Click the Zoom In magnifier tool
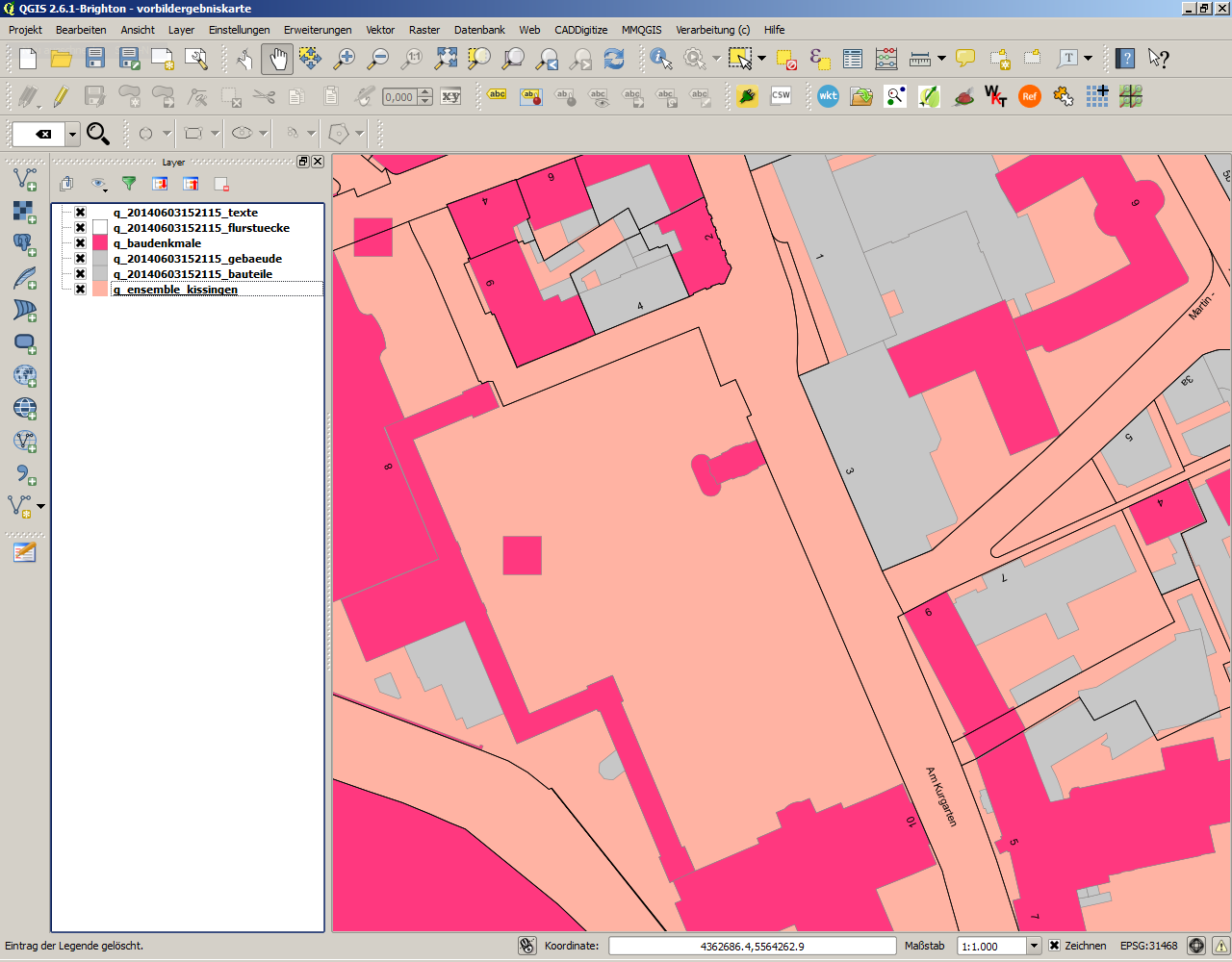The width and height of the screenshot is (1232, 962). 344,60
